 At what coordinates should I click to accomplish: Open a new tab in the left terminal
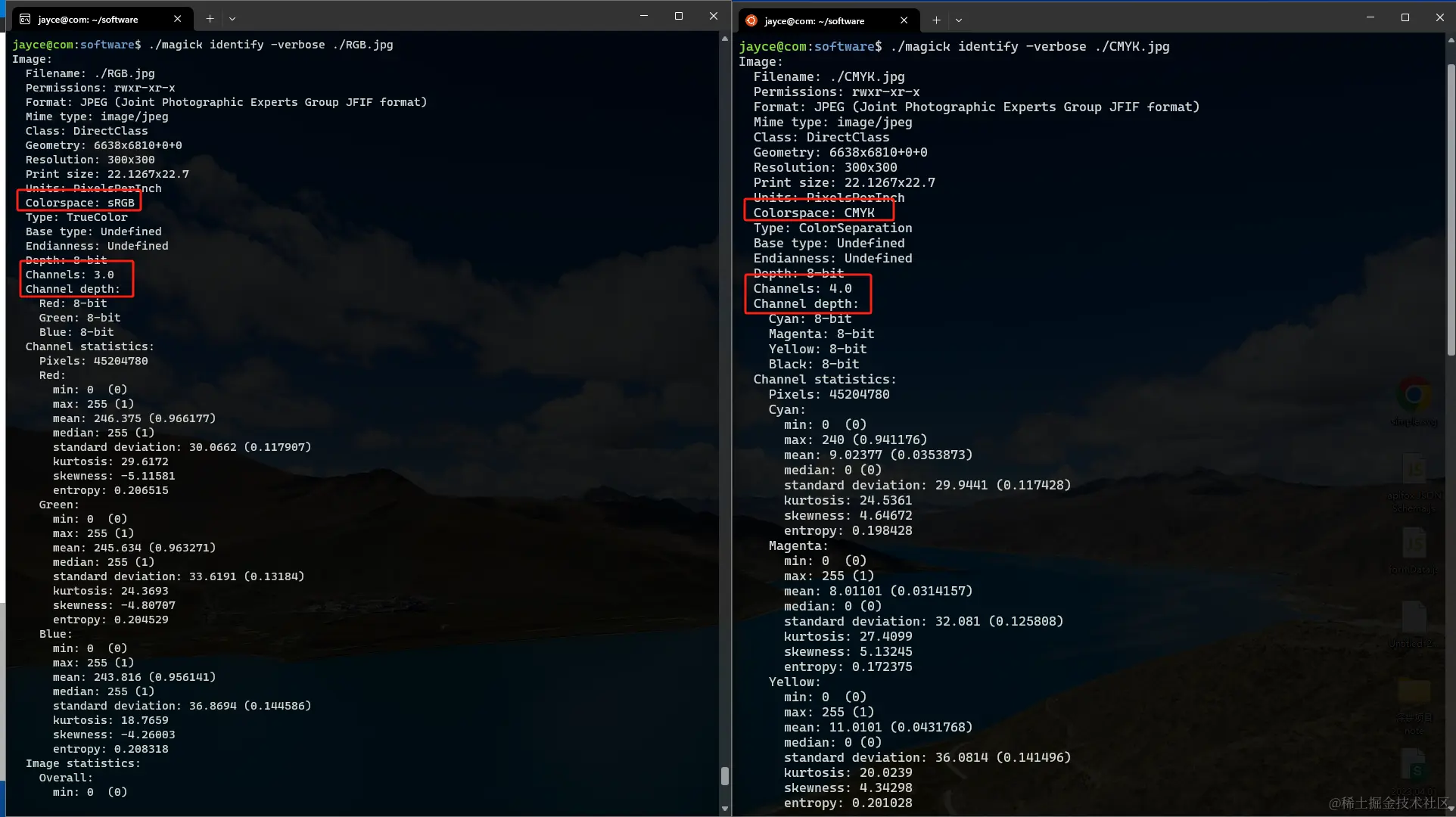pyautogui.click(x=210, y=19)
